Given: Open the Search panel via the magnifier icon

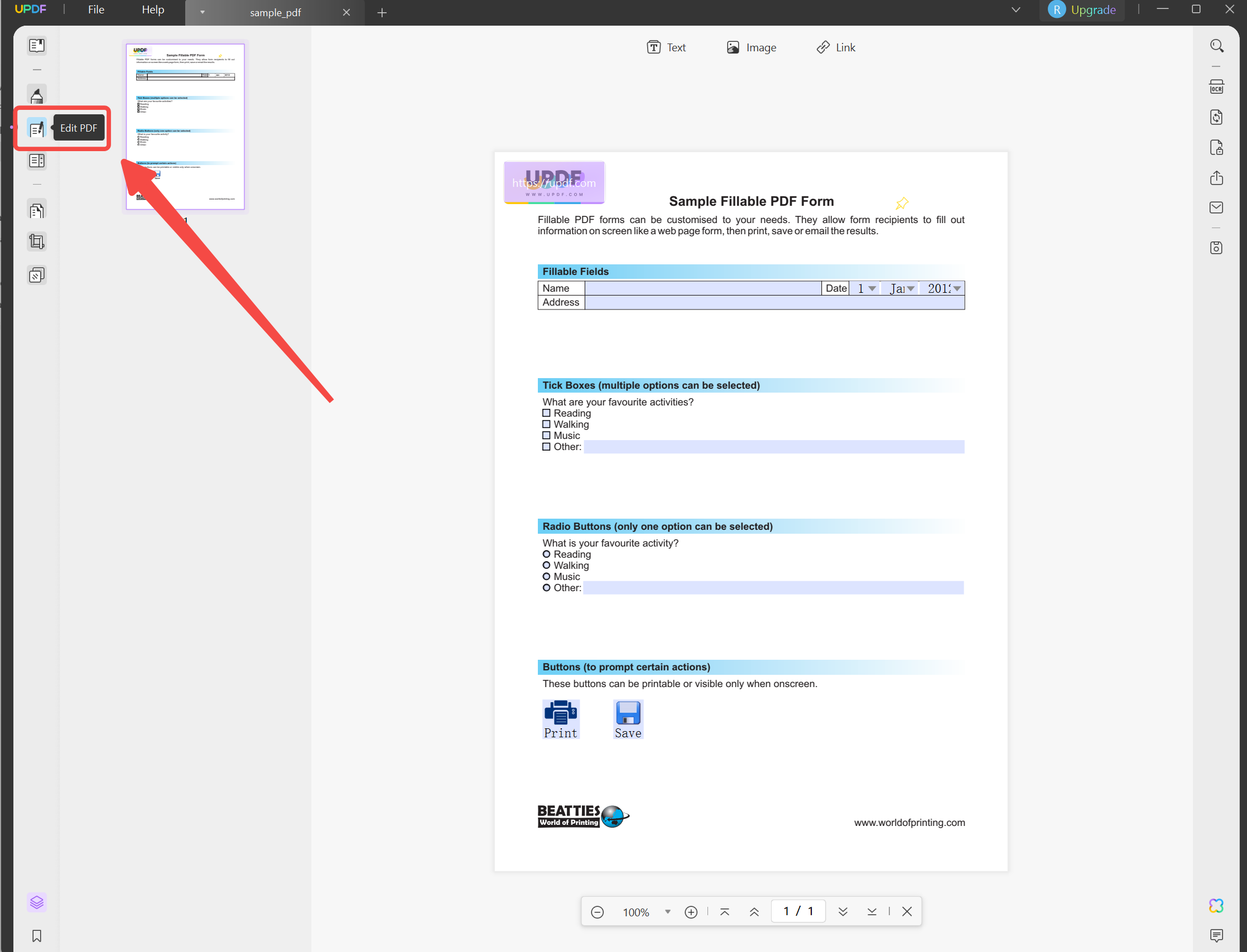Looking at the screenshot, I should click(1217, 45).
